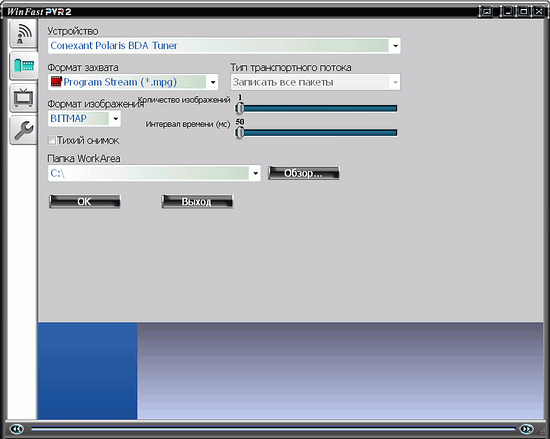Open the signal antenna settings tab
This screenshot has width=550, height=439.
[23, 34]
